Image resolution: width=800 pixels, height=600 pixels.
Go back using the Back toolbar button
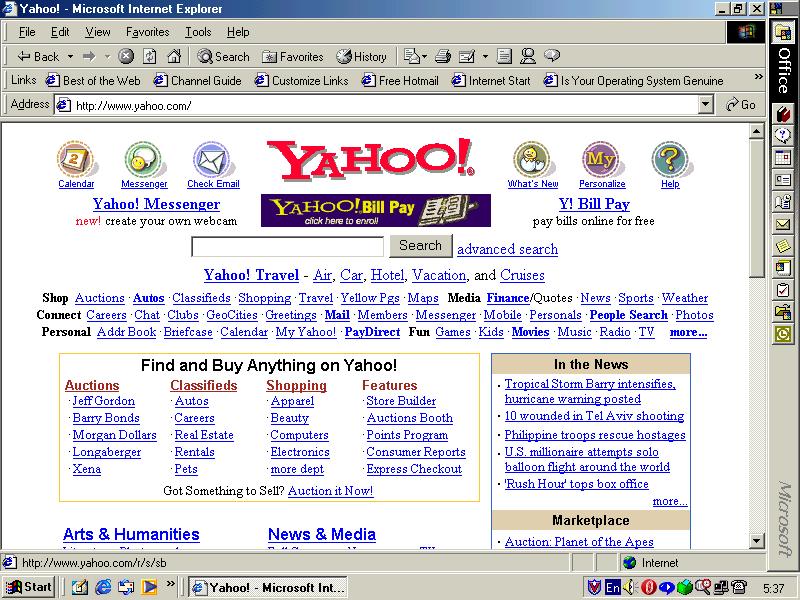pos(38,57)
